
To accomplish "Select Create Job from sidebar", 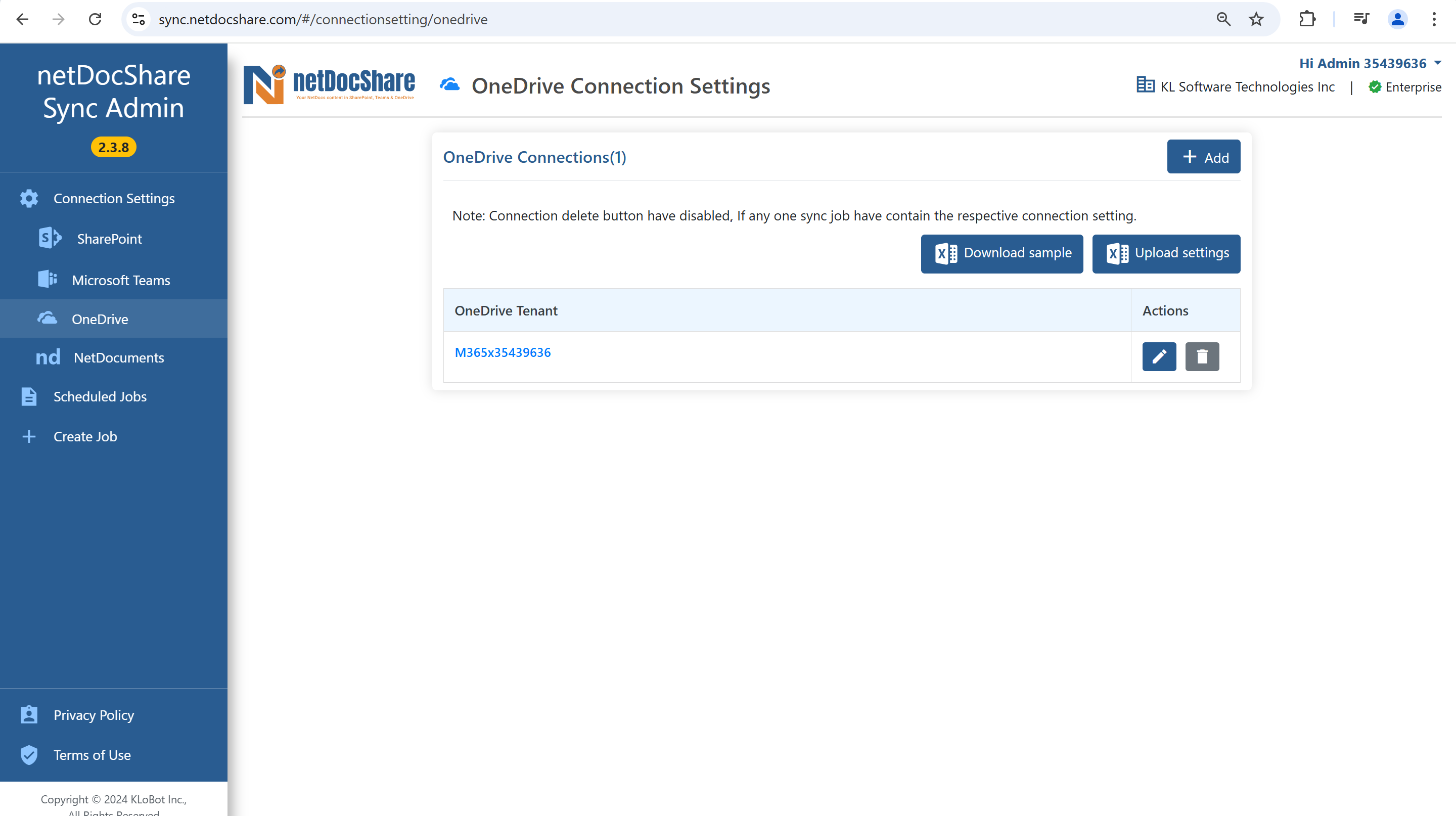I will tap(85, 436).
